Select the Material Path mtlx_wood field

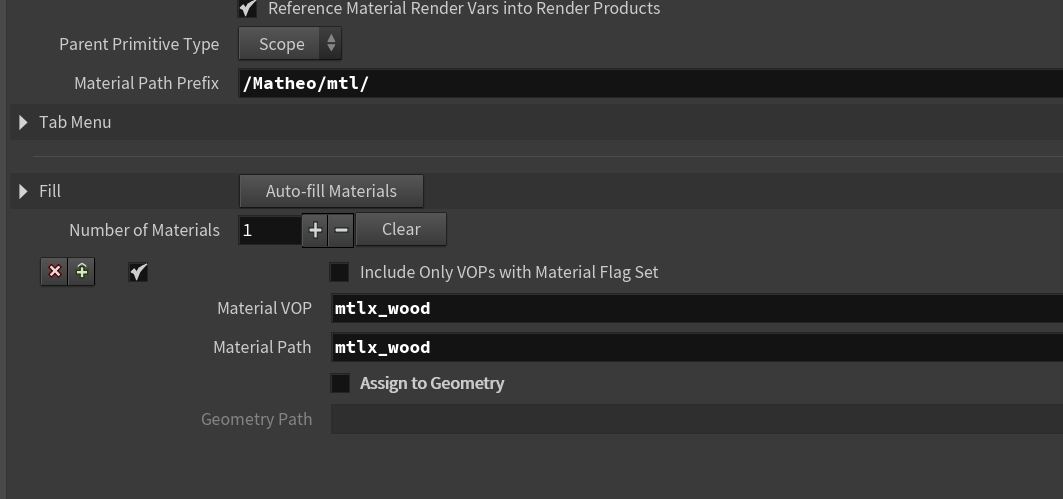[695, 347]
